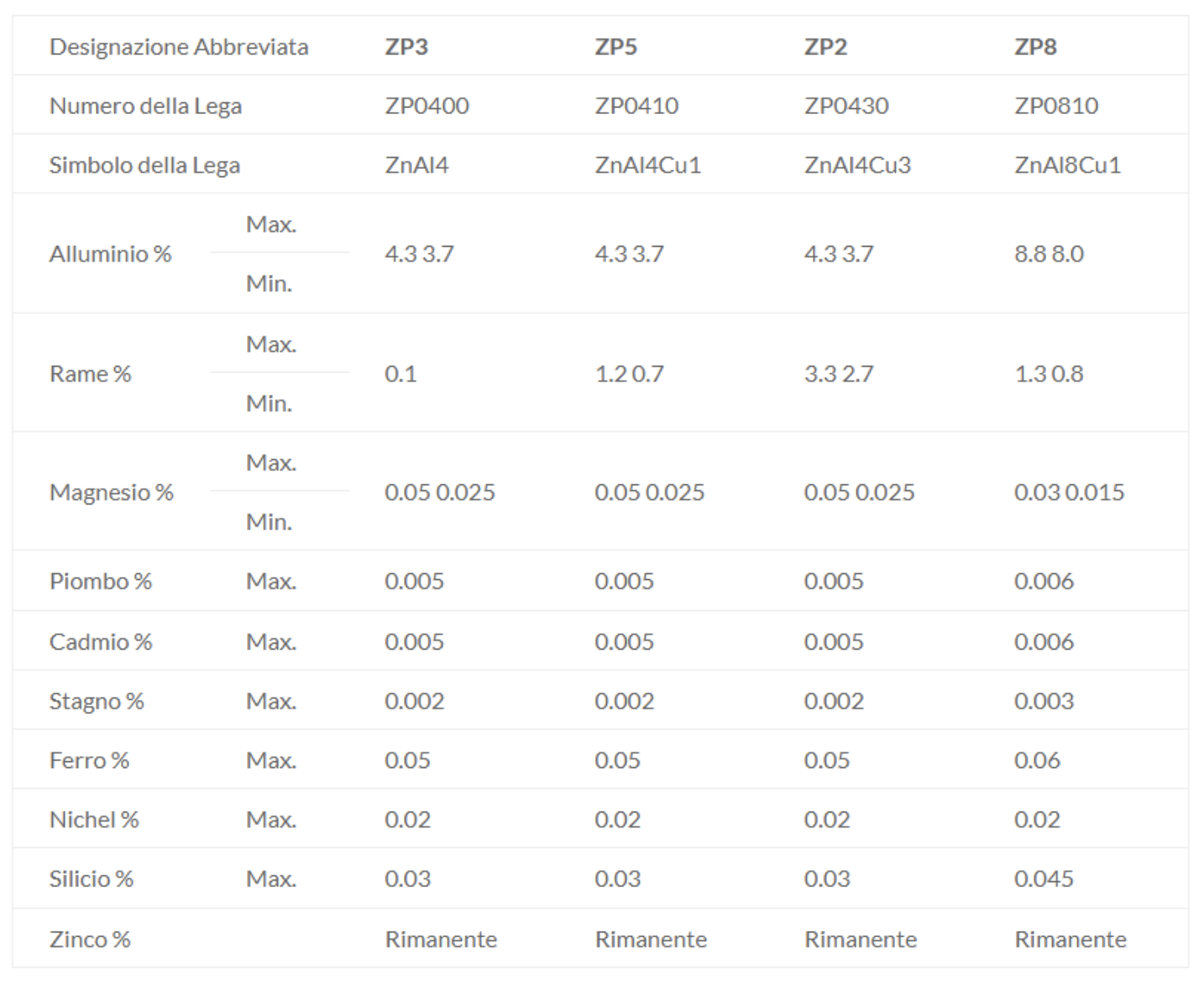Click the ZP8 aluminium value 8.8 8.0
Screen dimensions: 1204x982
point(1049,253)
